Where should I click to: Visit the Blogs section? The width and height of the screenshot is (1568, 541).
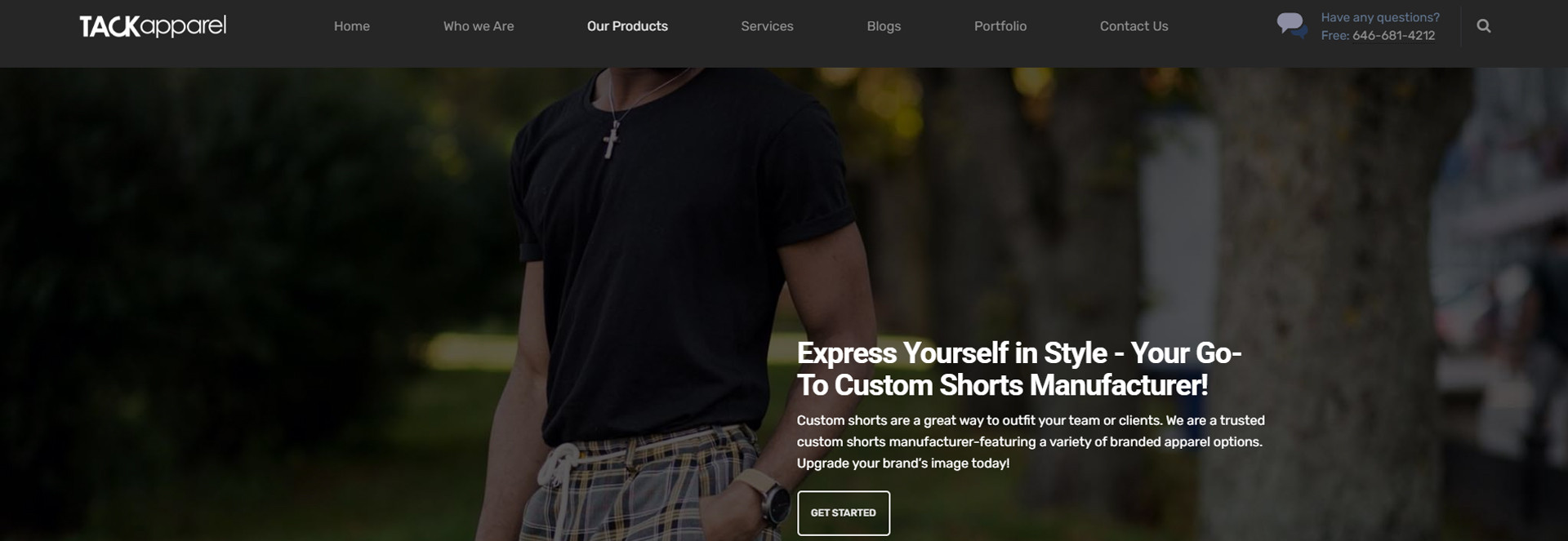coord(884,26)
